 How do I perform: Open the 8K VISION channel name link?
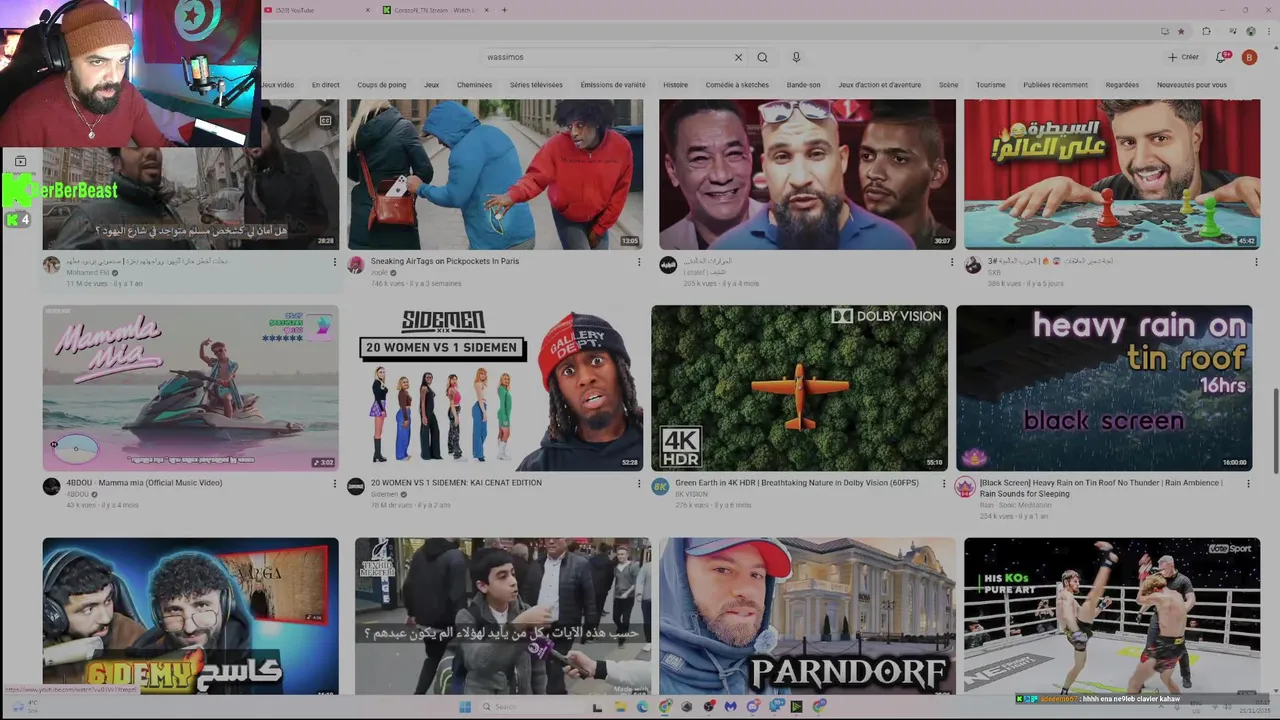click(691, 494)
